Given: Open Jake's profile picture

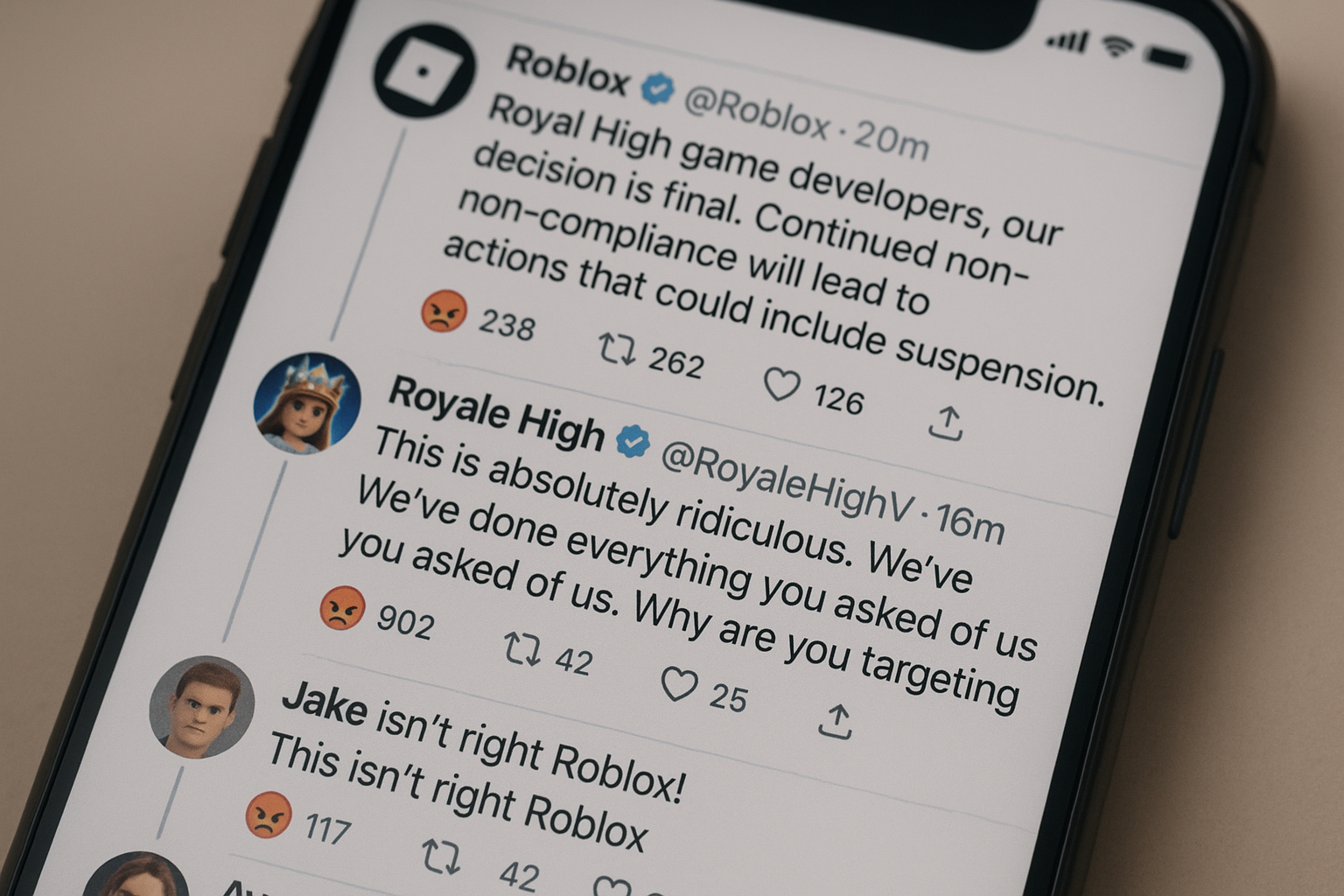Looking at the screenshot, I should (202, 706).
